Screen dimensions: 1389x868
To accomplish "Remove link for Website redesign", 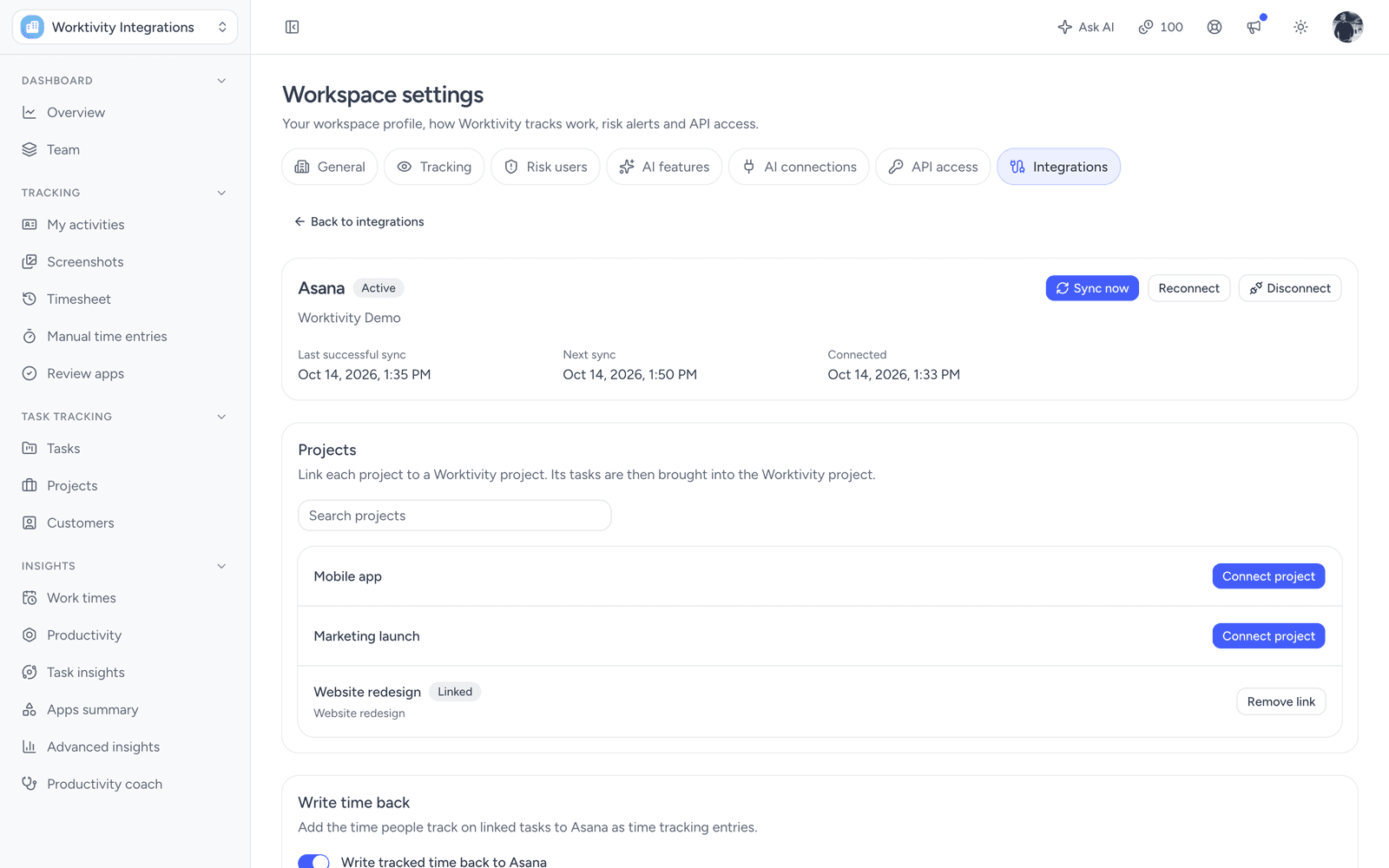I will [1280, 701].
